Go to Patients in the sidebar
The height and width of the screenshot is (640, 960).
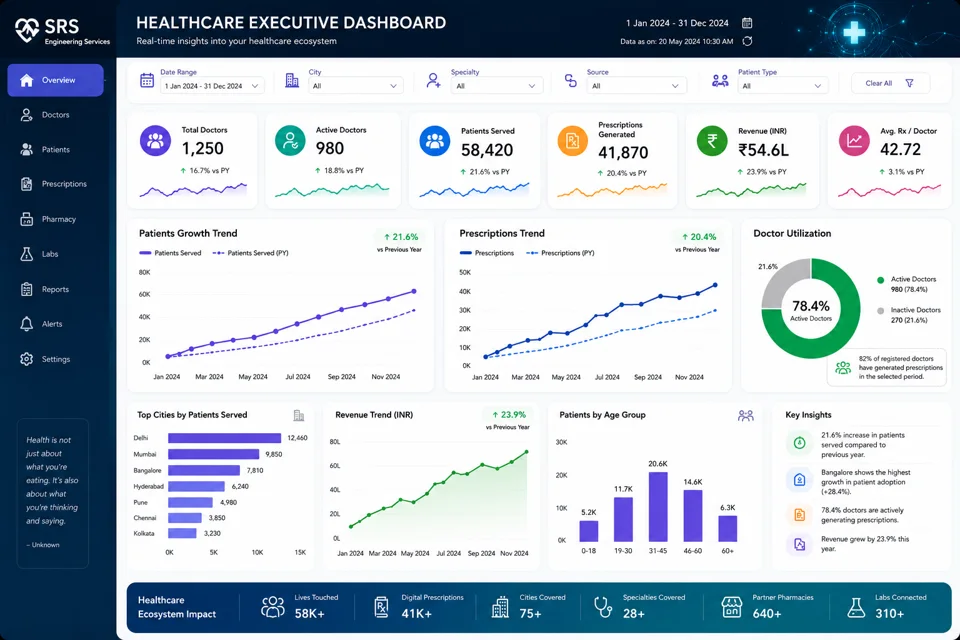click(x=55, y=149)
